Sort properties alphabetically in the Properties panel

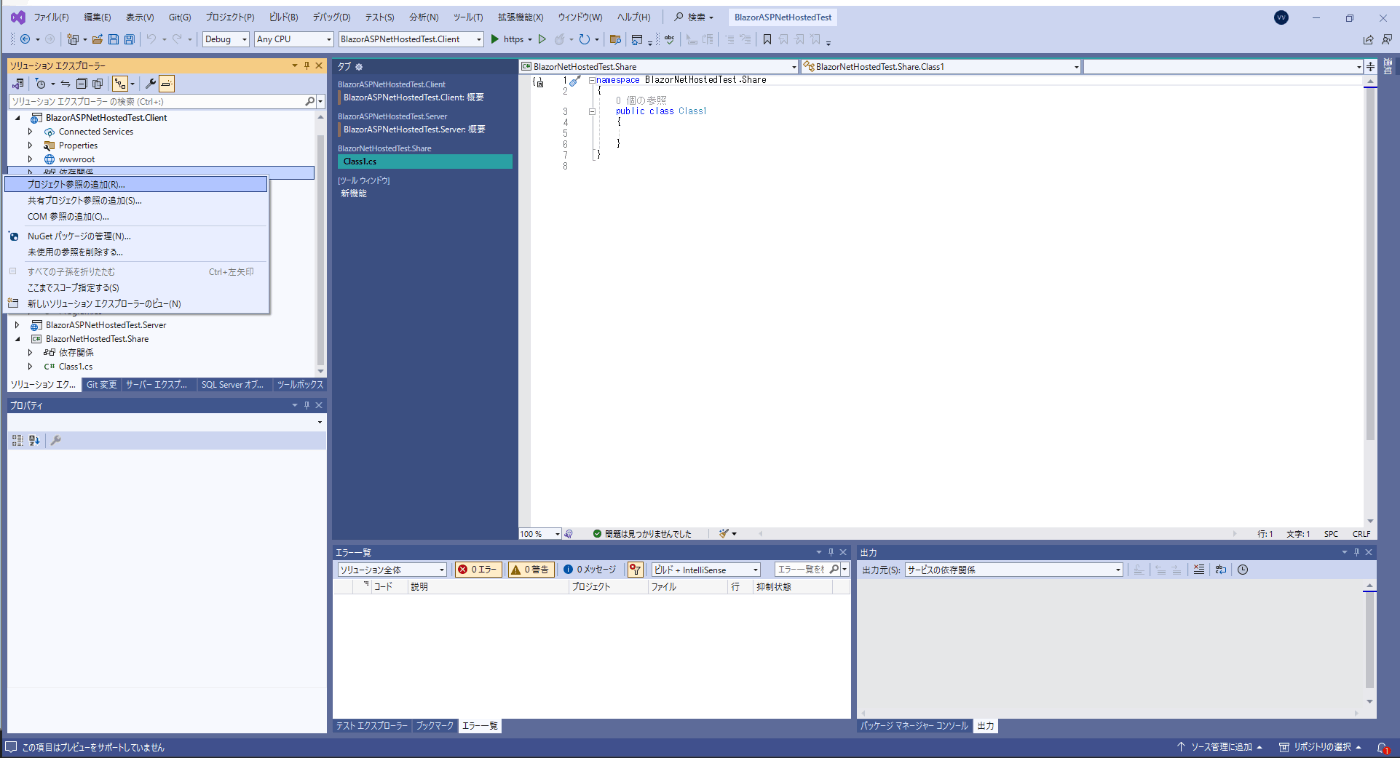tap(33, 440)
